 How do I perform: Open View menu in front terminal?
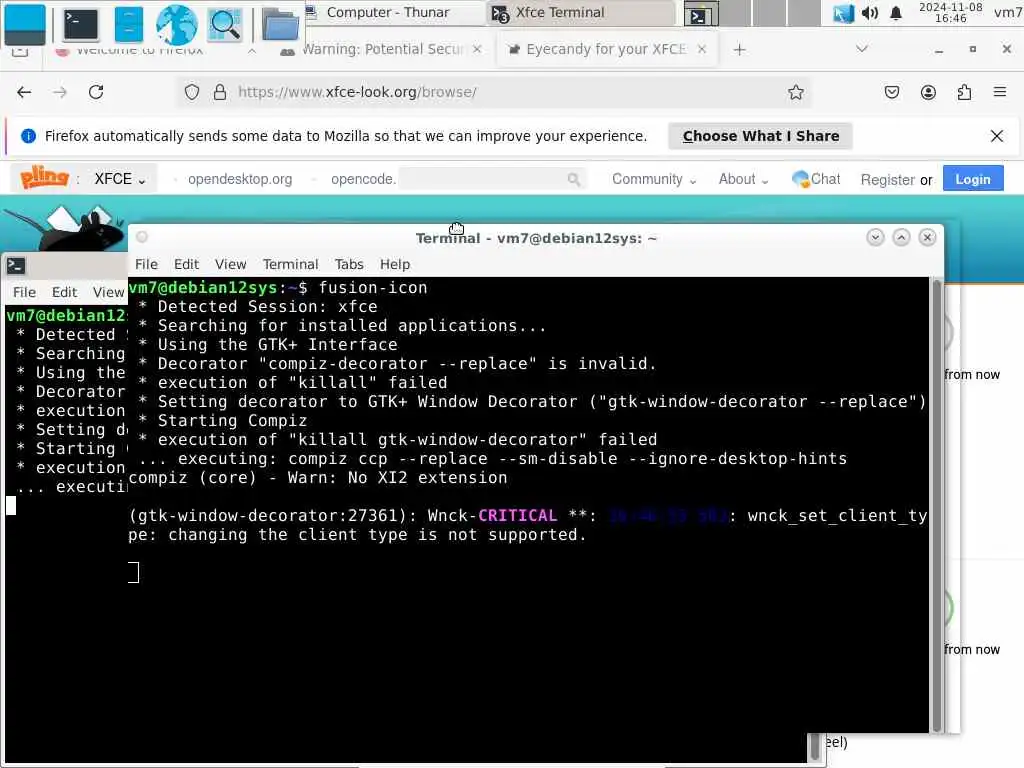[231, 264]
